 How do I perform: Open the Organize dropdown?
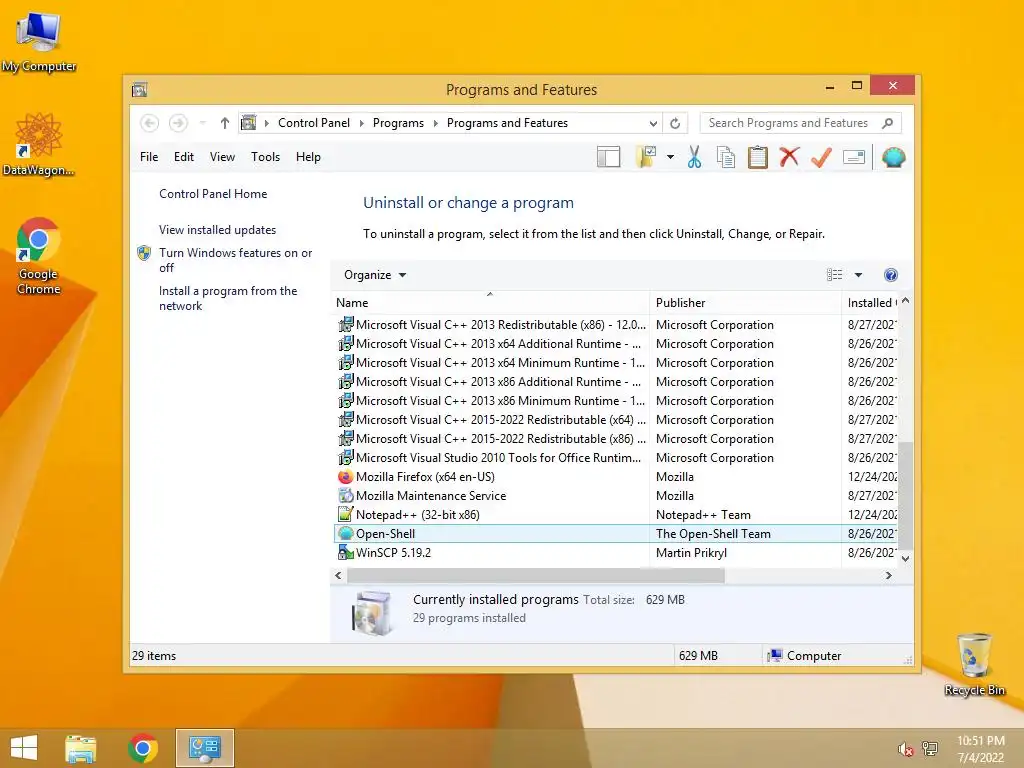(x=375, y=275)
